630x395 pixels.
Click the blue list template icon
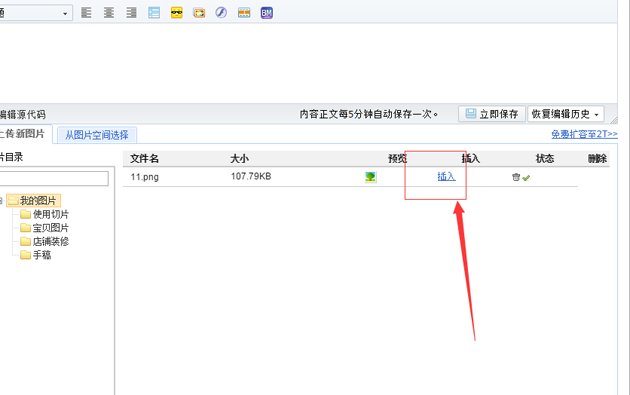pyautogui.click(x=154, y=13)
